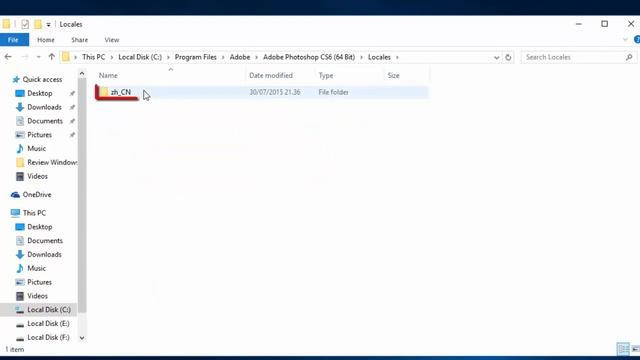640x360 pixels.
Task: Expand chevron after Program Files breadcrumb
Action: [223, 57]
